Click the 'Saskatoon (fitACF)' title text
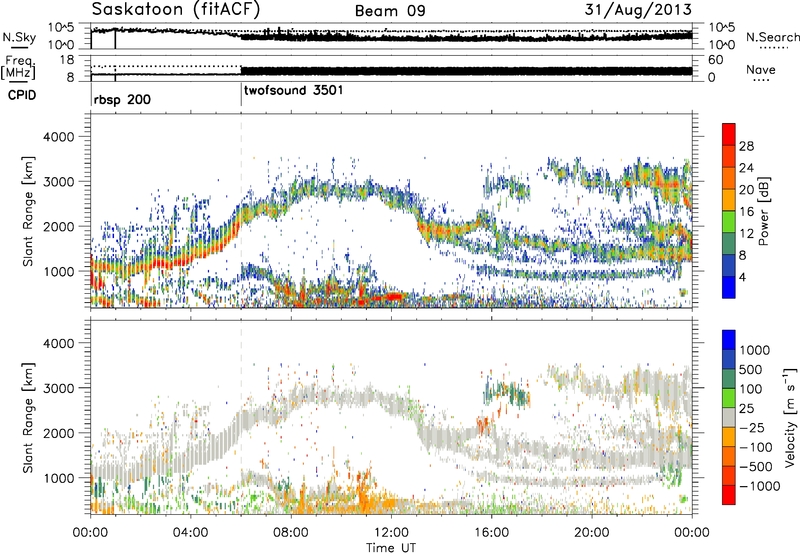This screenshot has height=554, width=800. [176, 10]
